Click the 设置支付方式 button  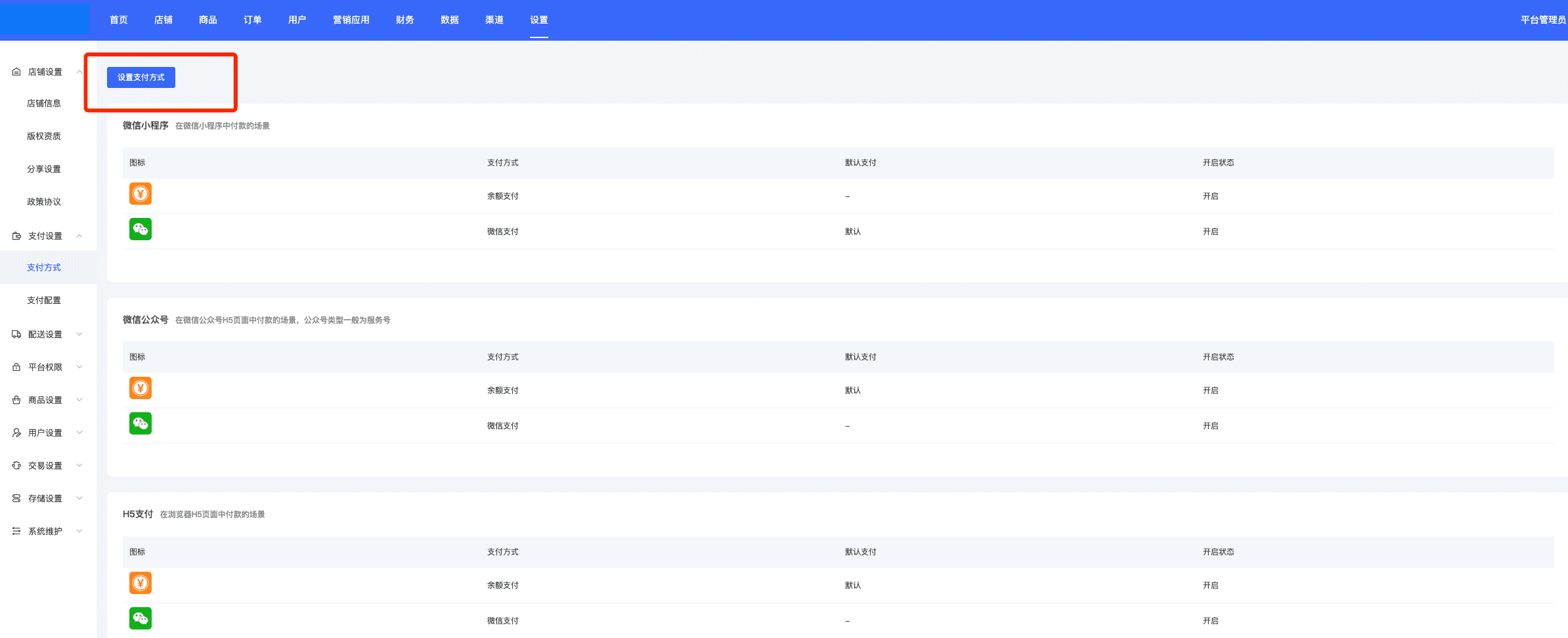141,77
